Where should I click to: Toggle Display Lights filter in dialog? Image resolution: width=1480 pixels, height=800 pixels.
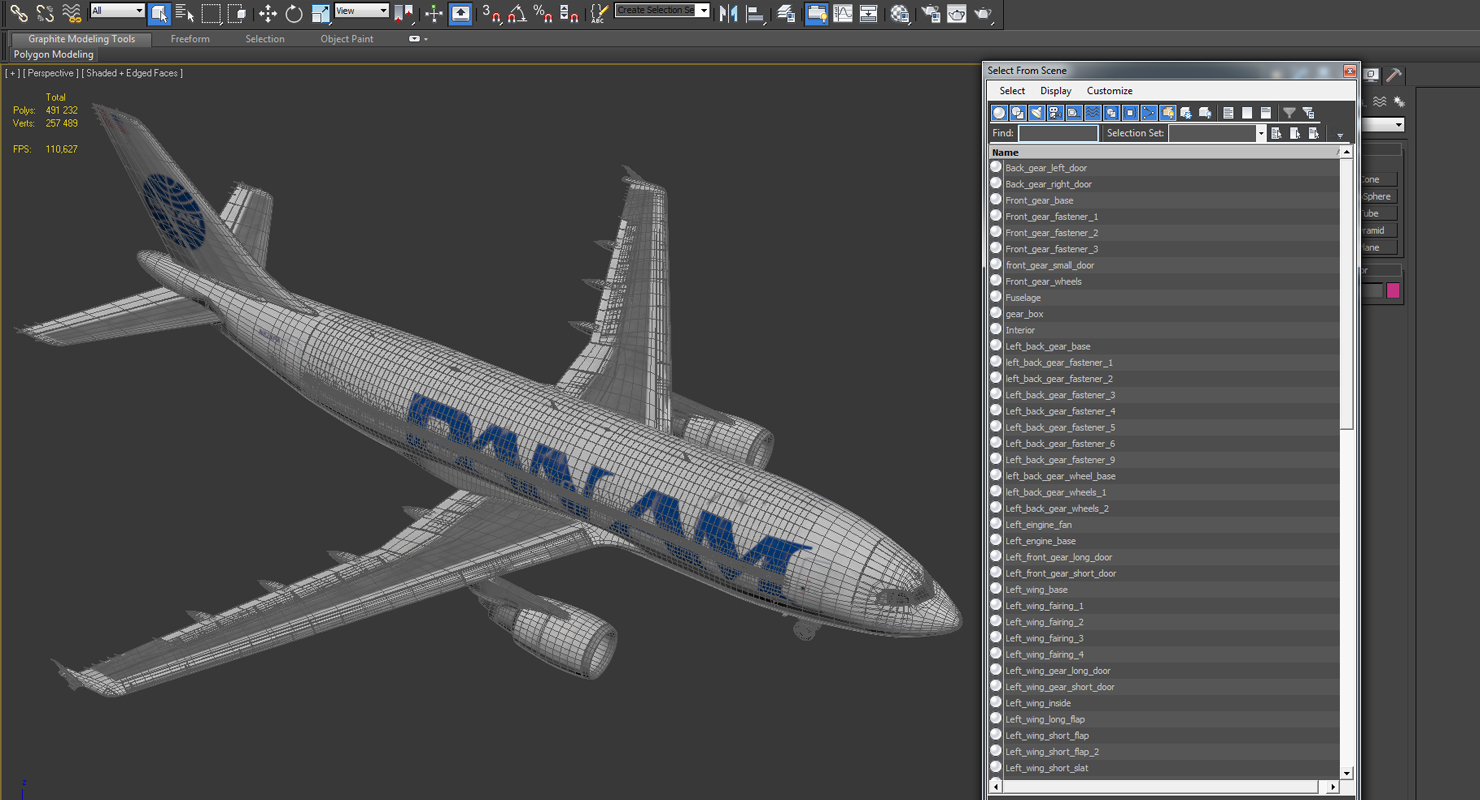pos(1036,113)
